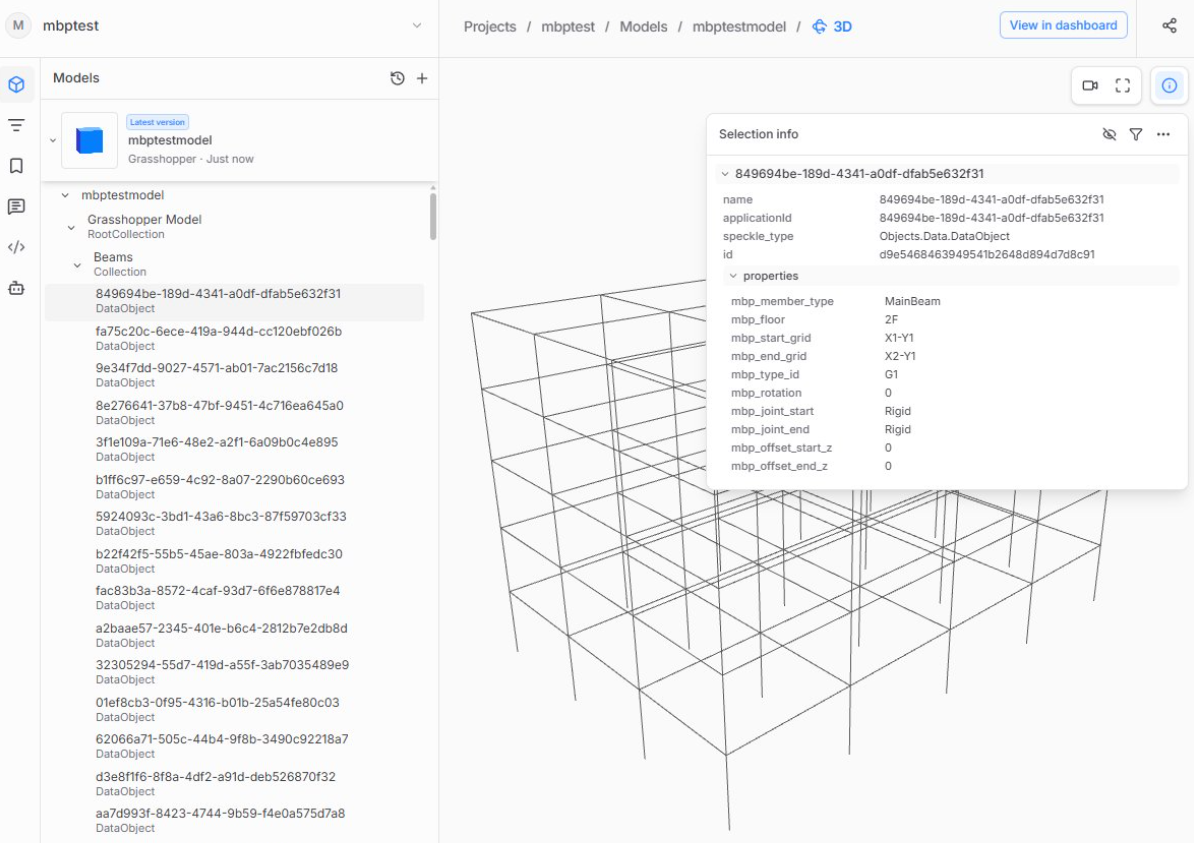Open the camera views control
1194x843 pixels.
[1090, 85]
